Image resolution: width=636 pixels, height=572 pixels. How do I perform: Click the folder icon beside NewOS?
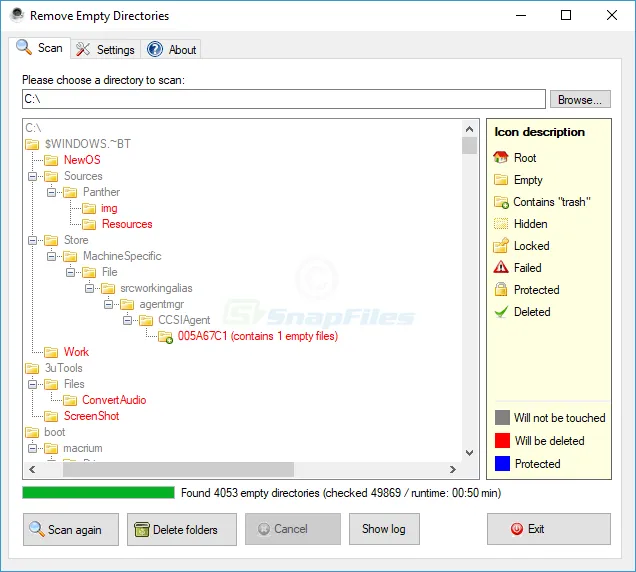(x=51, y=160)
